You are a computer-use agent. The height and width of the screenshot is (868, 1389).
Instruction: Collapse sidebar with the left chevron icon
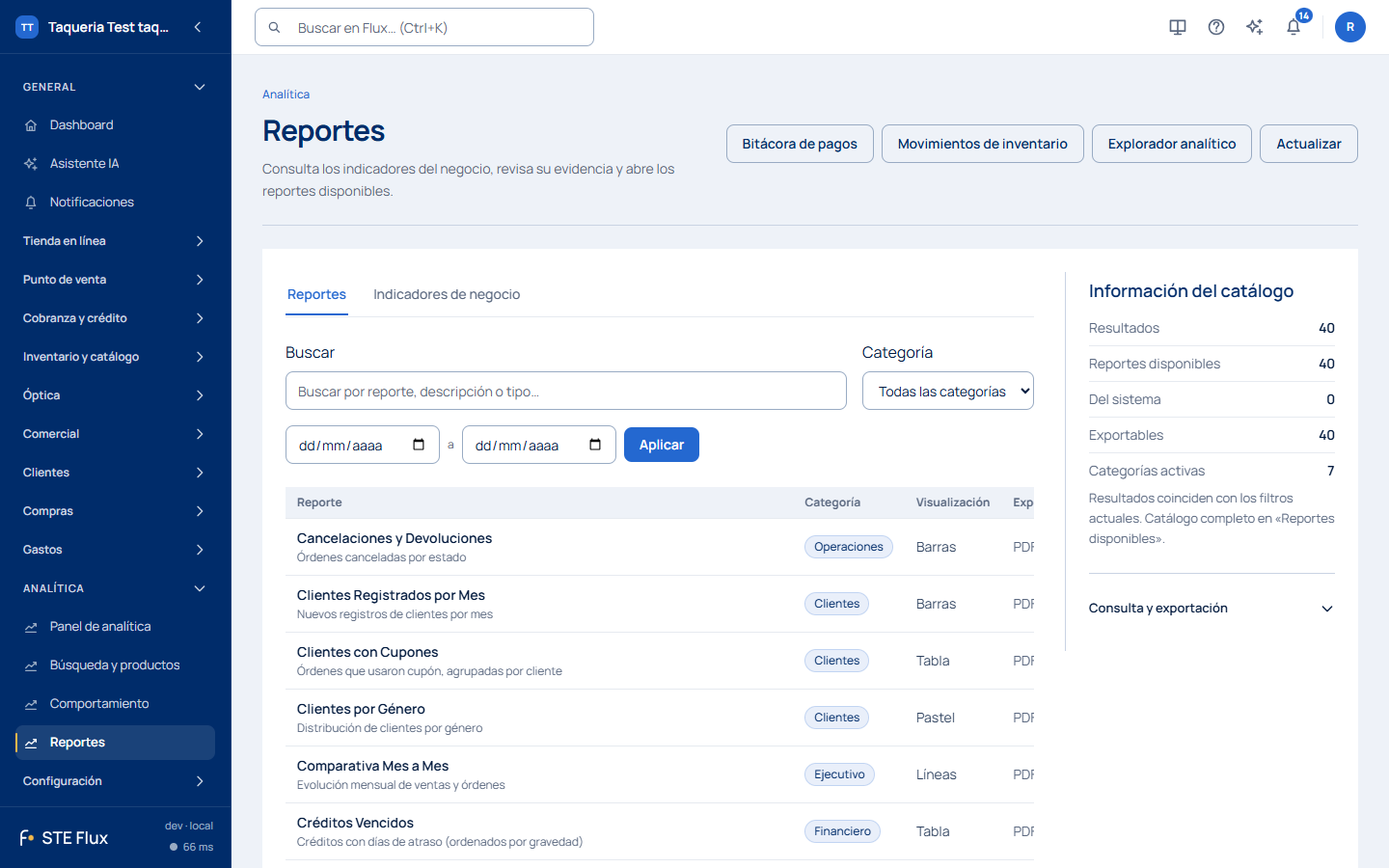point(198,27)
